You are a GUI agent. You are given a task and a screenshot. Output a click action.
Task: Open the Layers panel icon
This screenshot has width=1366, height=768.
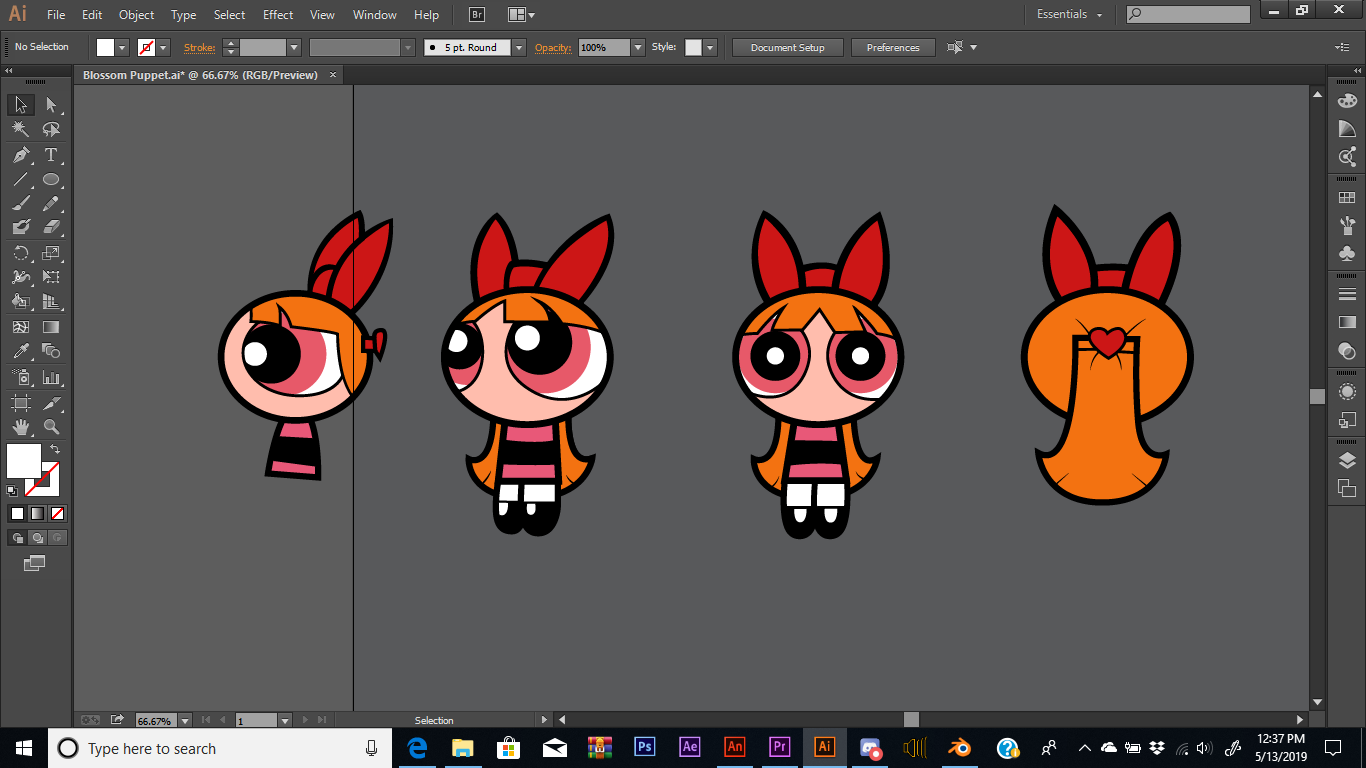(1347, 460)
